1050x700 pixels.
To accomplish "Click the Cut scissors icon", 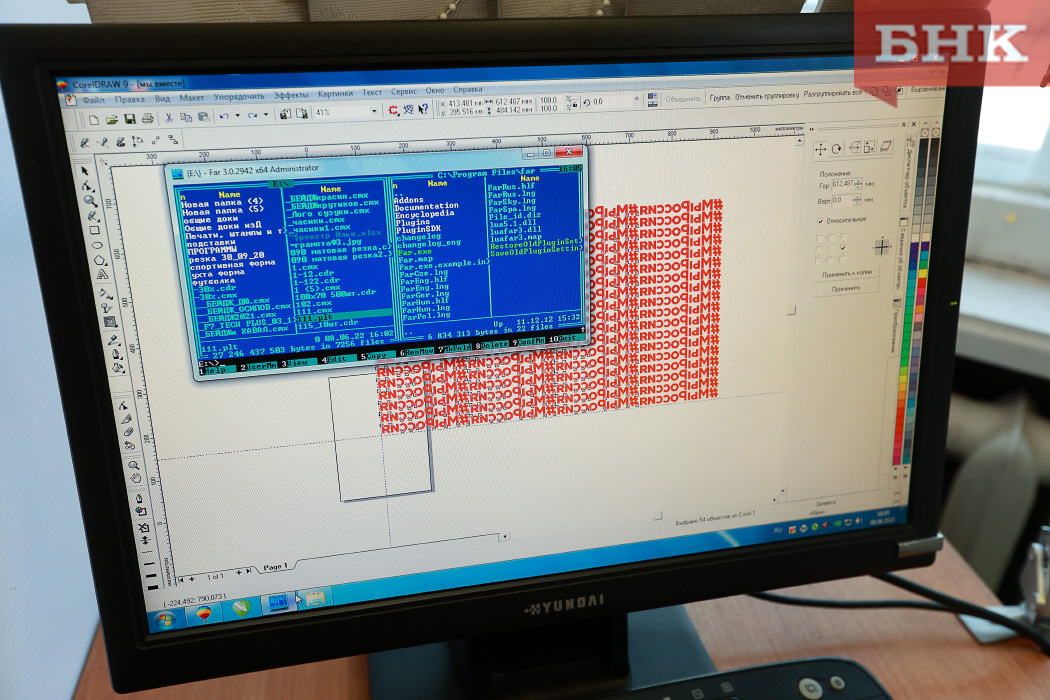I will (170, 117).
